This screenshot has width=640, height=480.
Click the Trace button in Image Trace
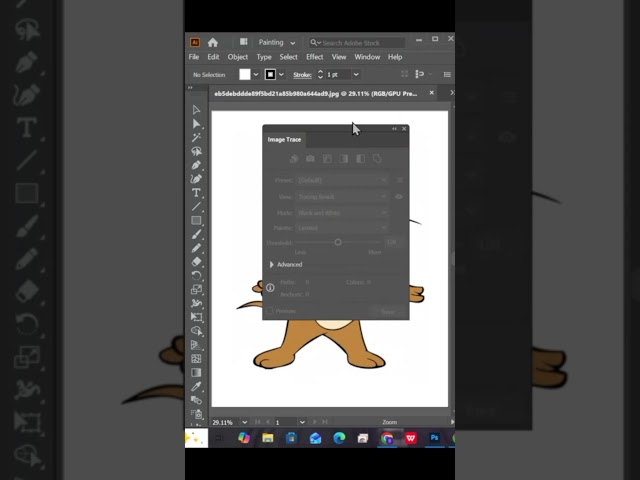(387, 311)
